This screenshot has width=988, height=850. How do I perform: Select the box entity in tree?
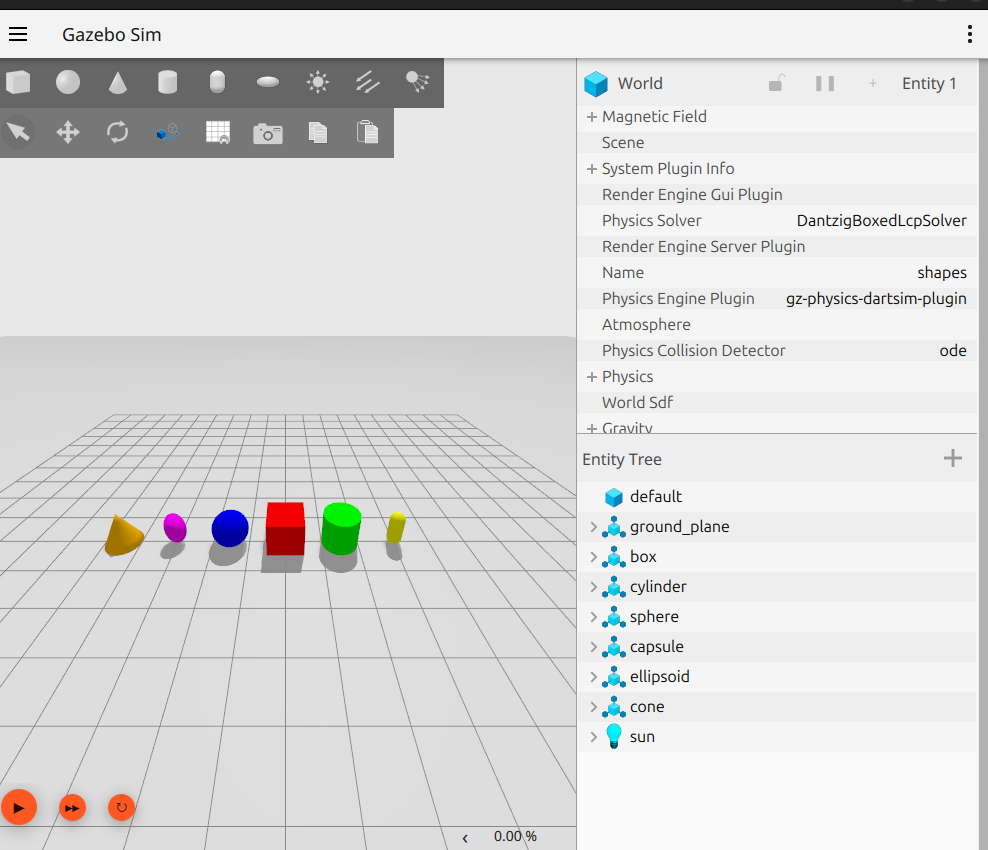coord(777,556)
